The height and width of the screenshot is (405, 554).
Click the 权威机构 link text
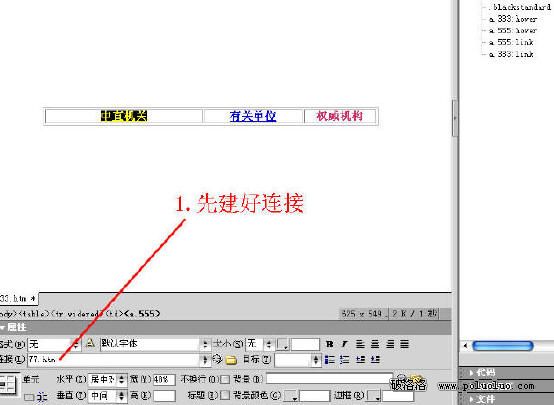click(x=339, y=116)
